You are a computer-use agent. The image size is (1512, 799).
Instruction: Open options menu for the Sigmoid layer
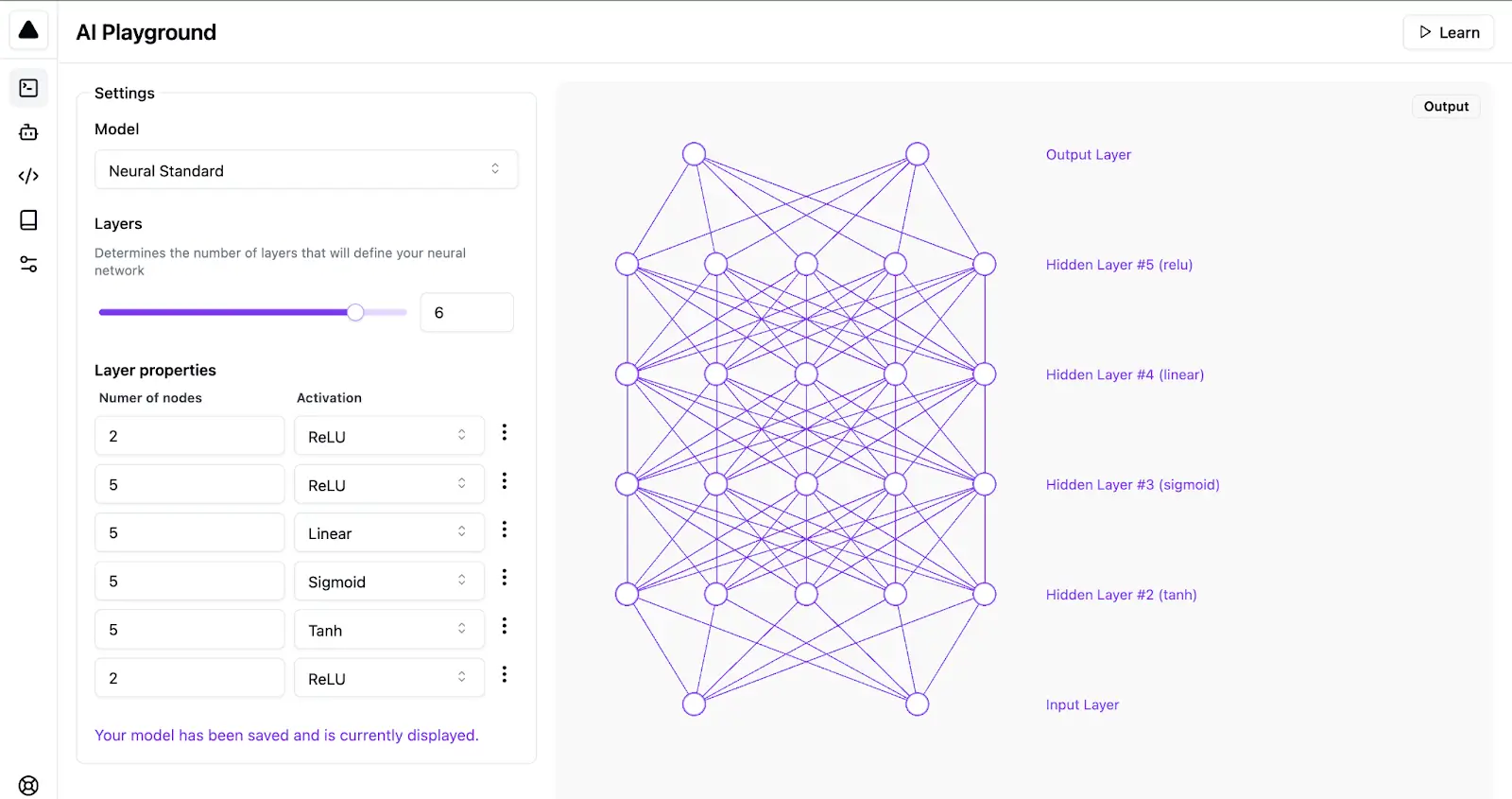click(x=505, y=577)
